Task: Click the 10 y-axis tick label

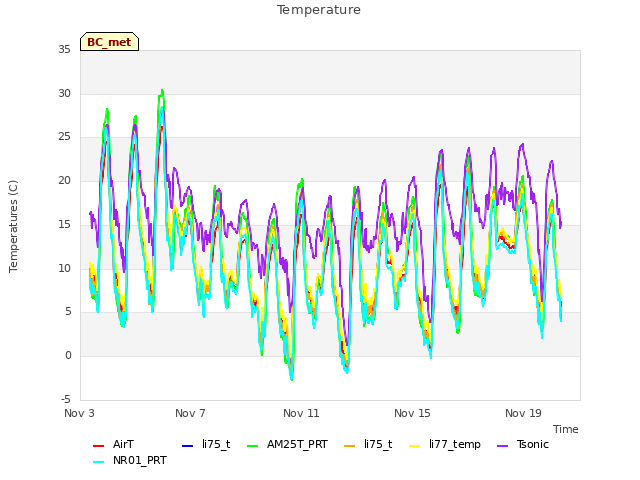Action: point(64,268)
